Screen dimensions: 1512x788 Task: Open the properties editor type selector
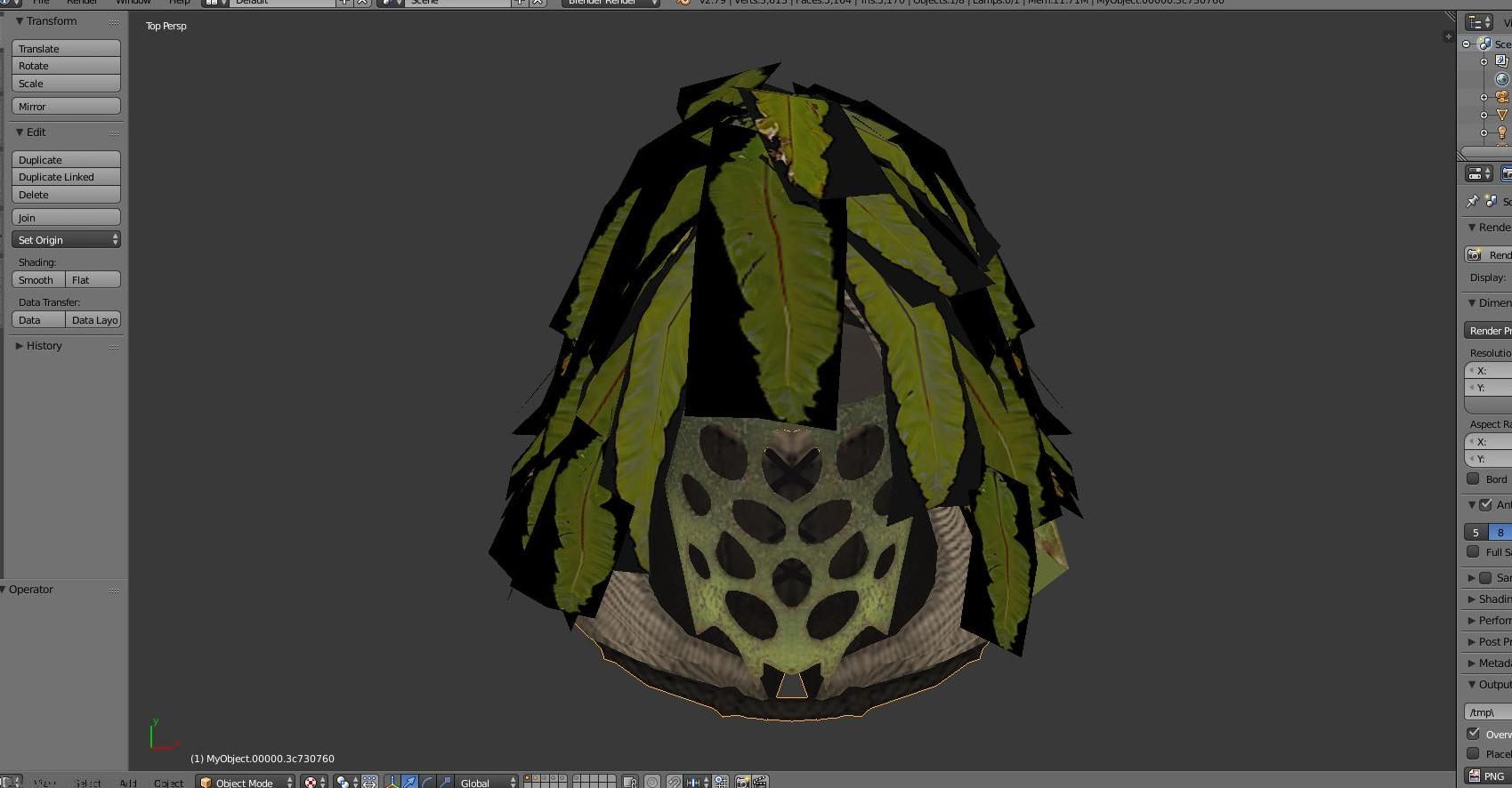[x=1479, y=173]
